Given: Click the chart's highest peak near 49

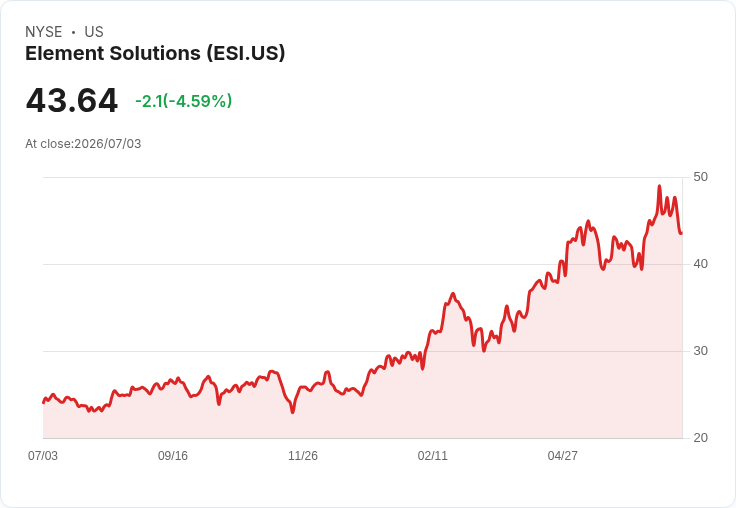Looking at the screenshot, I should point(659,186).
